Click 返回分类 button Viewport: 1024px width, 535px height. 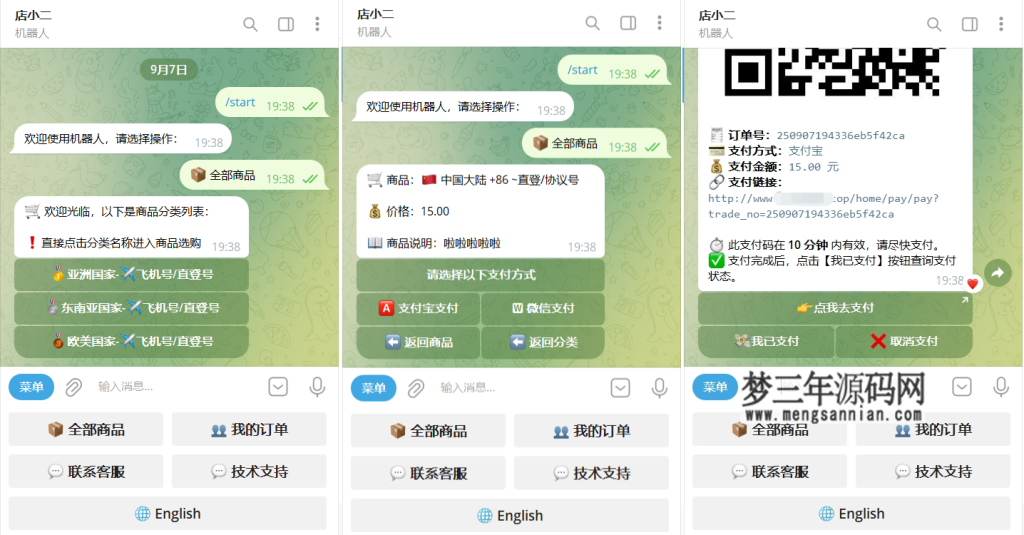[543, 342]
